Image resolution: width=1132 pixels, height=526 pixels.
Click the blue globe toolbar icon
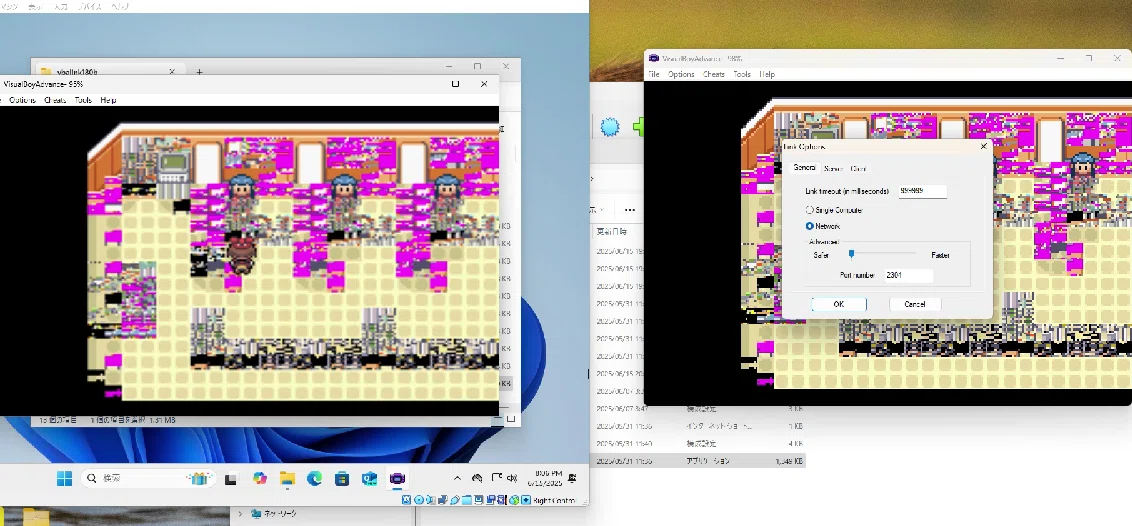coord(610,128)
